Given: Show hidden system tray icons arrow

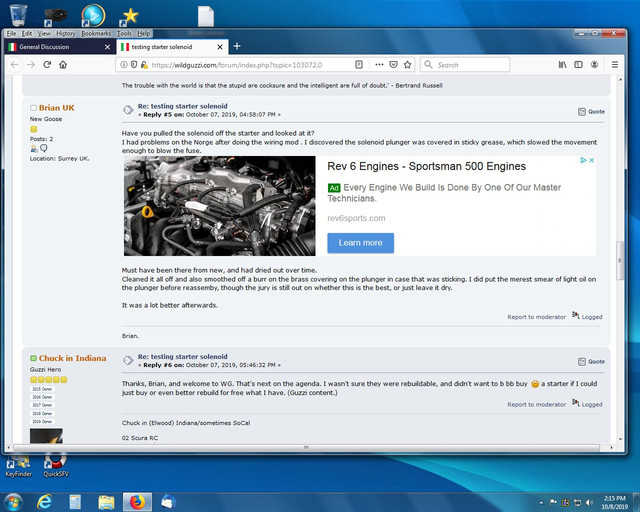Looking at the screenshot, I should (541, 503).
